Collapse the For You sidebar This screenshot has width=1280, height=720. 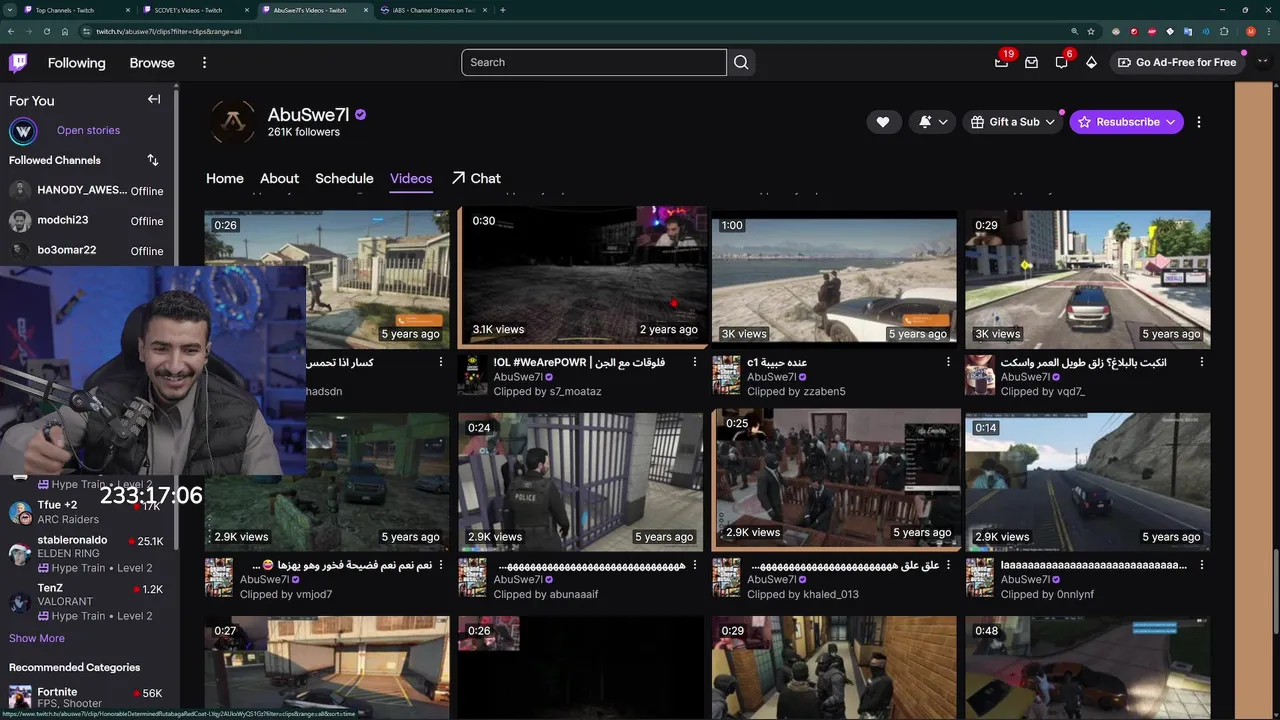pyautogui.click(x=154, y=99)
